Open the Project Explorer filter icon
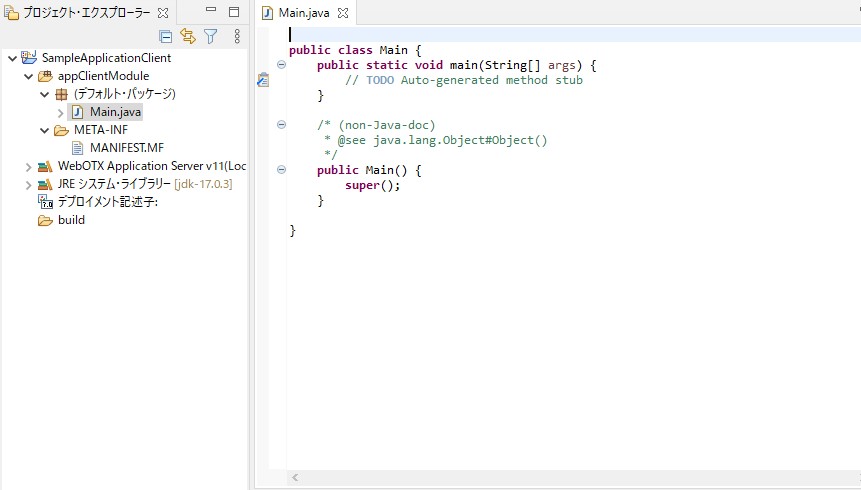This screenshot has width=861, height=490. pyautogui.click(x=210, y=36)
